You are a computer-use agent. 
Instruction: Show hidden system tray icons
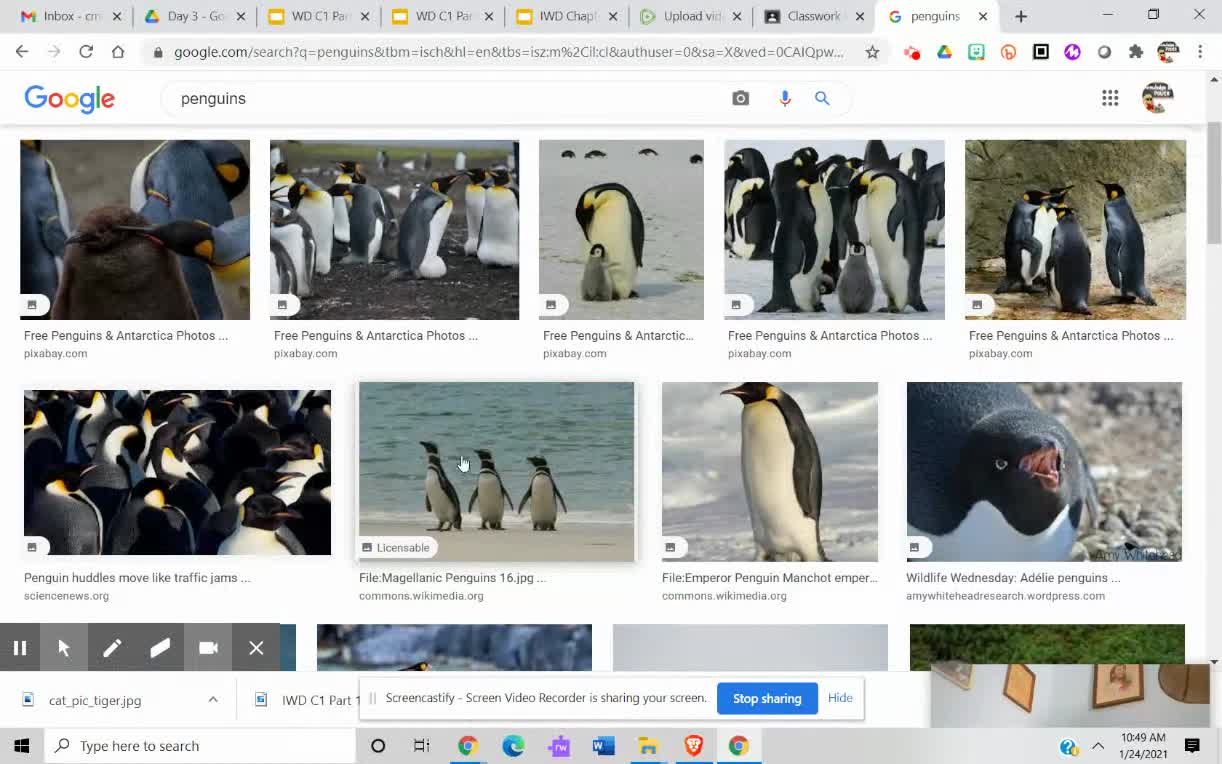click(x=1098, y=746)
